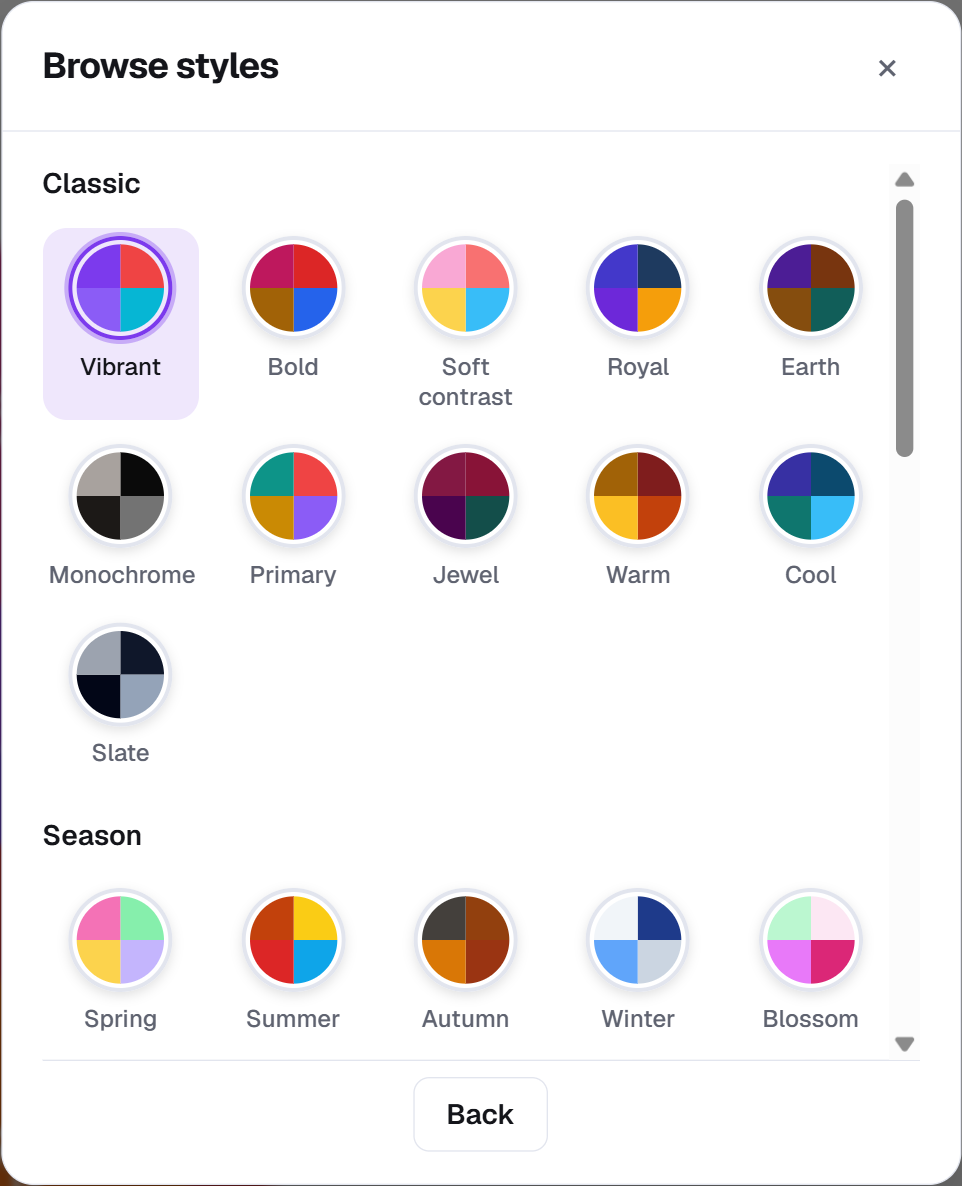Select the Royal palette circle
Viewport: 962px width, 1186px height.
638,288
